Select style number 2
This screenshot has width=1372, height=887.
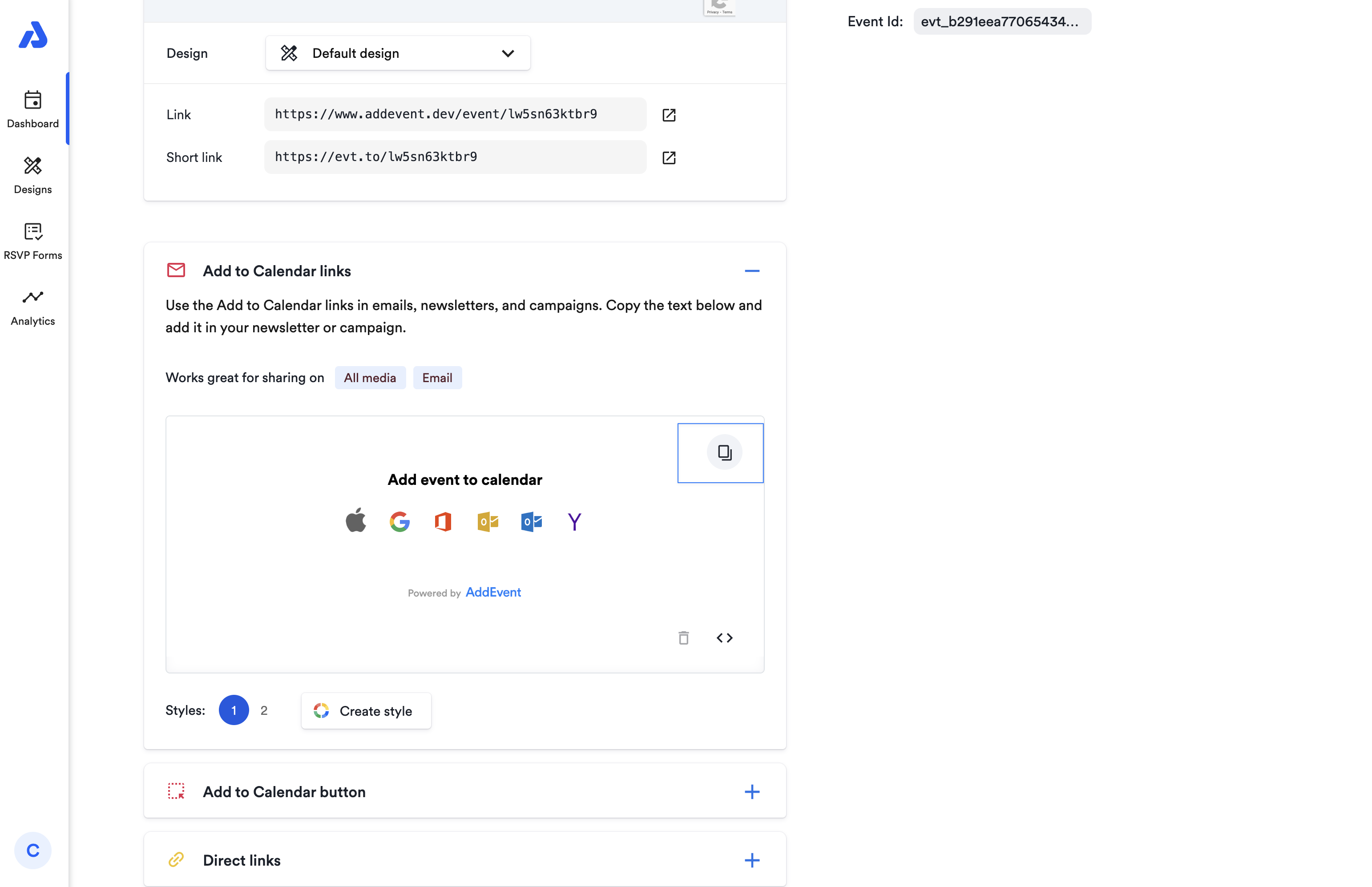264,710
